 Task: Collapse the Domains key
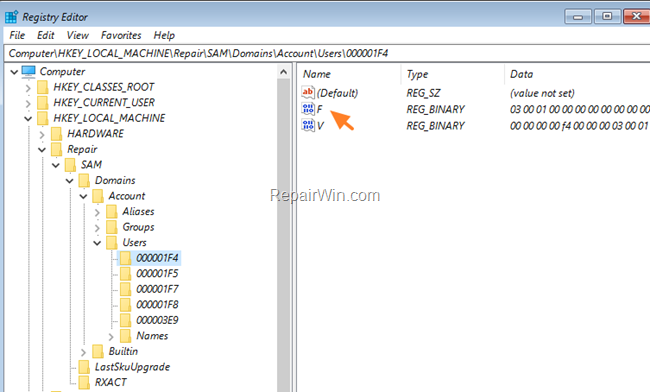pyautogui.click(x=70, y=181)
